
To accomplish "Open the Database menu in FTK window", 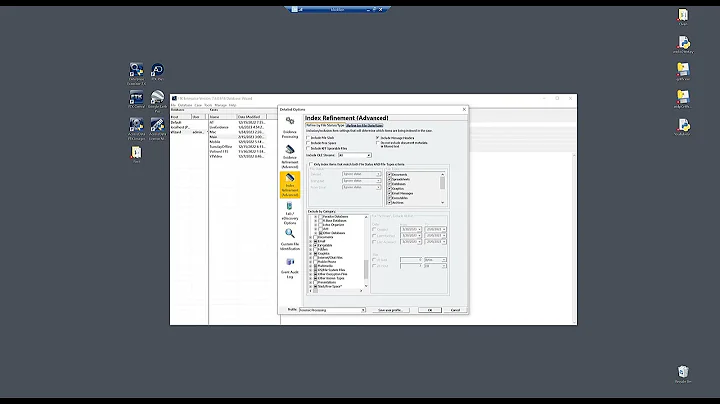I will click(185, 105).
